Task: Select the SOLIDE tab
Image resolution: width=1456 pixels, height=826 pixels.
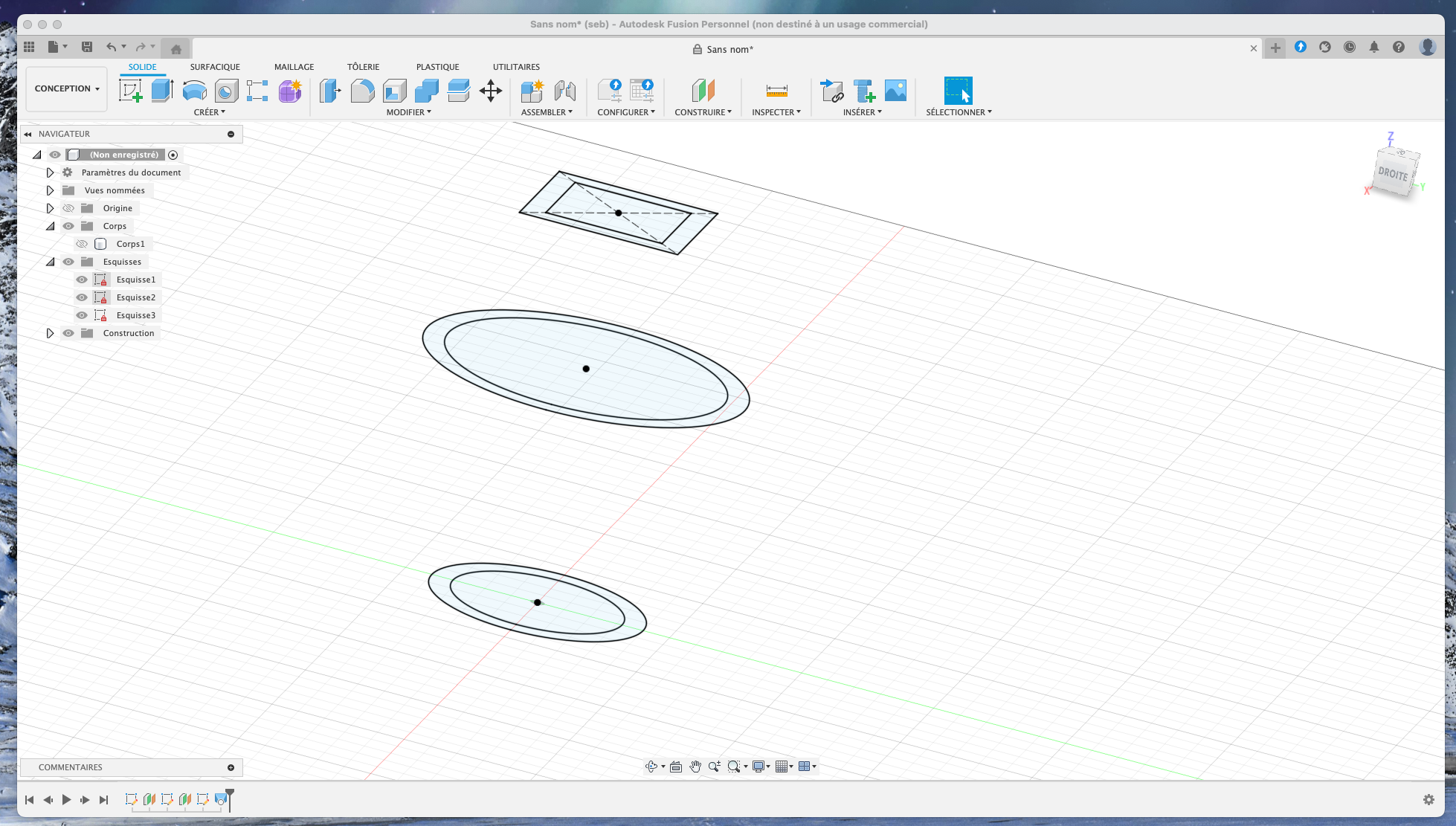Action: coord(143,67)
